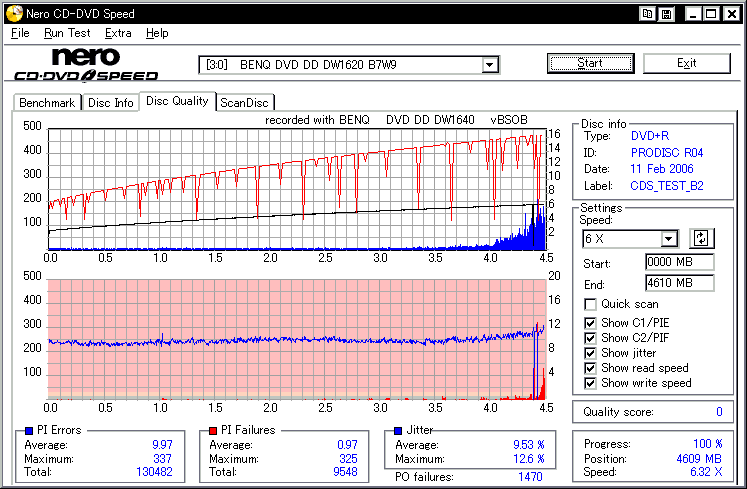
Task: Click the blue PI Errors legend square
Action: point(29,430)
